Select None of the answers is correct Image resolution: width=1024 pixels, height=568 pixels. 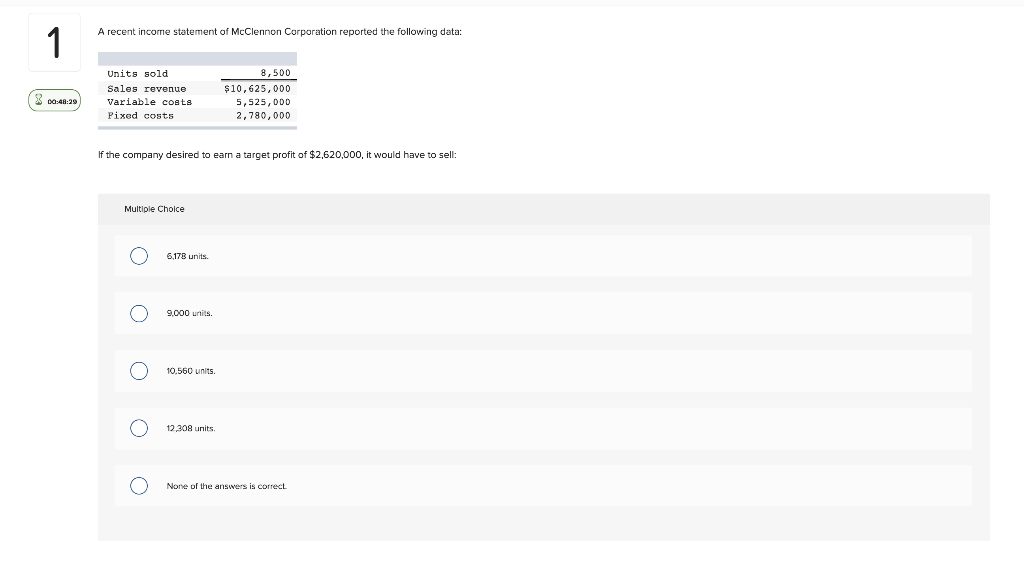tap(138, 486)
